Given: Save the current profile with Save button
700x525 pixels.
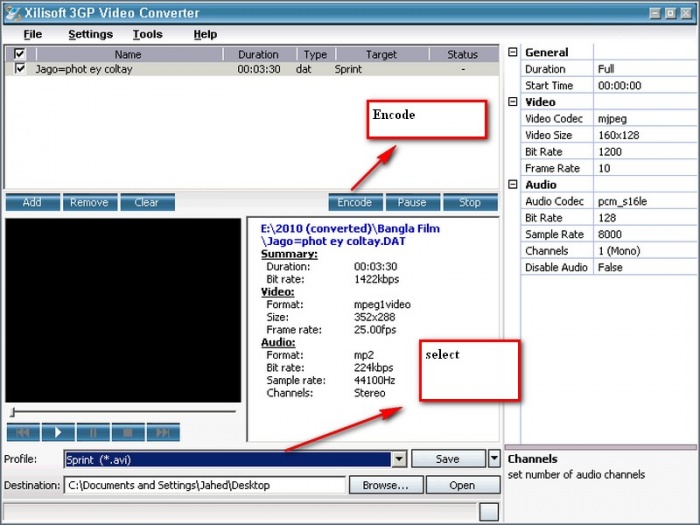Looking at the screenshot, I should (448, 459).
